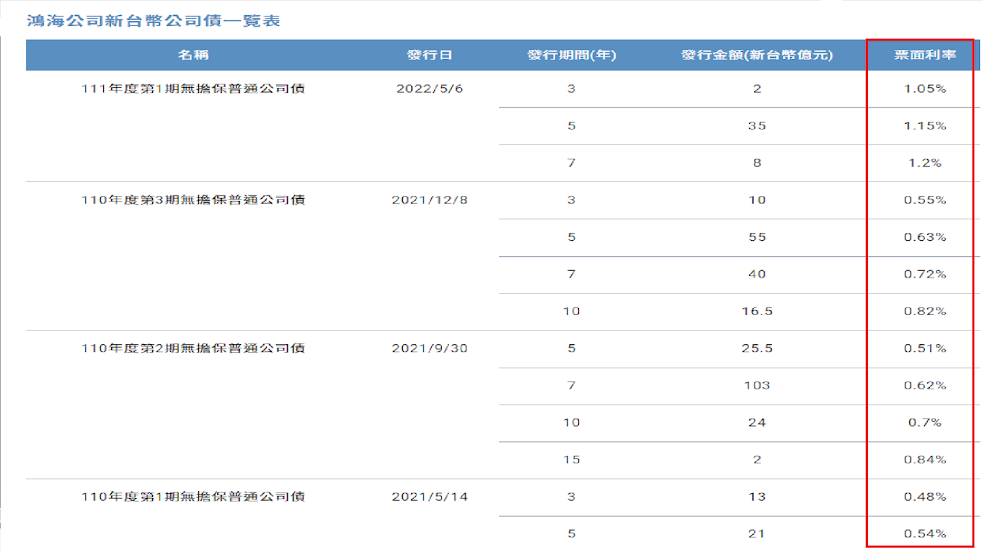992x553 pixels.
Task: Select the 發行日 column header
Action: point(430,55)
